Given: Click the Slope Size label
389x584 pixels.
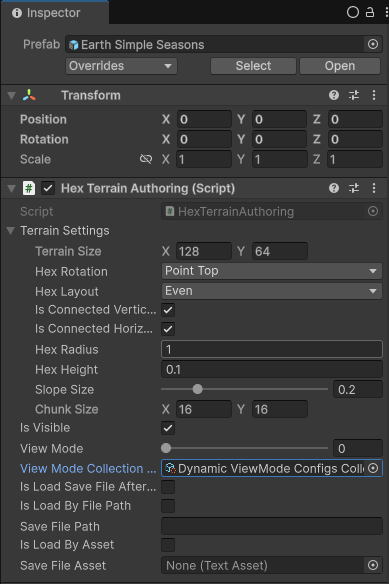Looking at the screenshot, I should click(64, 390).
